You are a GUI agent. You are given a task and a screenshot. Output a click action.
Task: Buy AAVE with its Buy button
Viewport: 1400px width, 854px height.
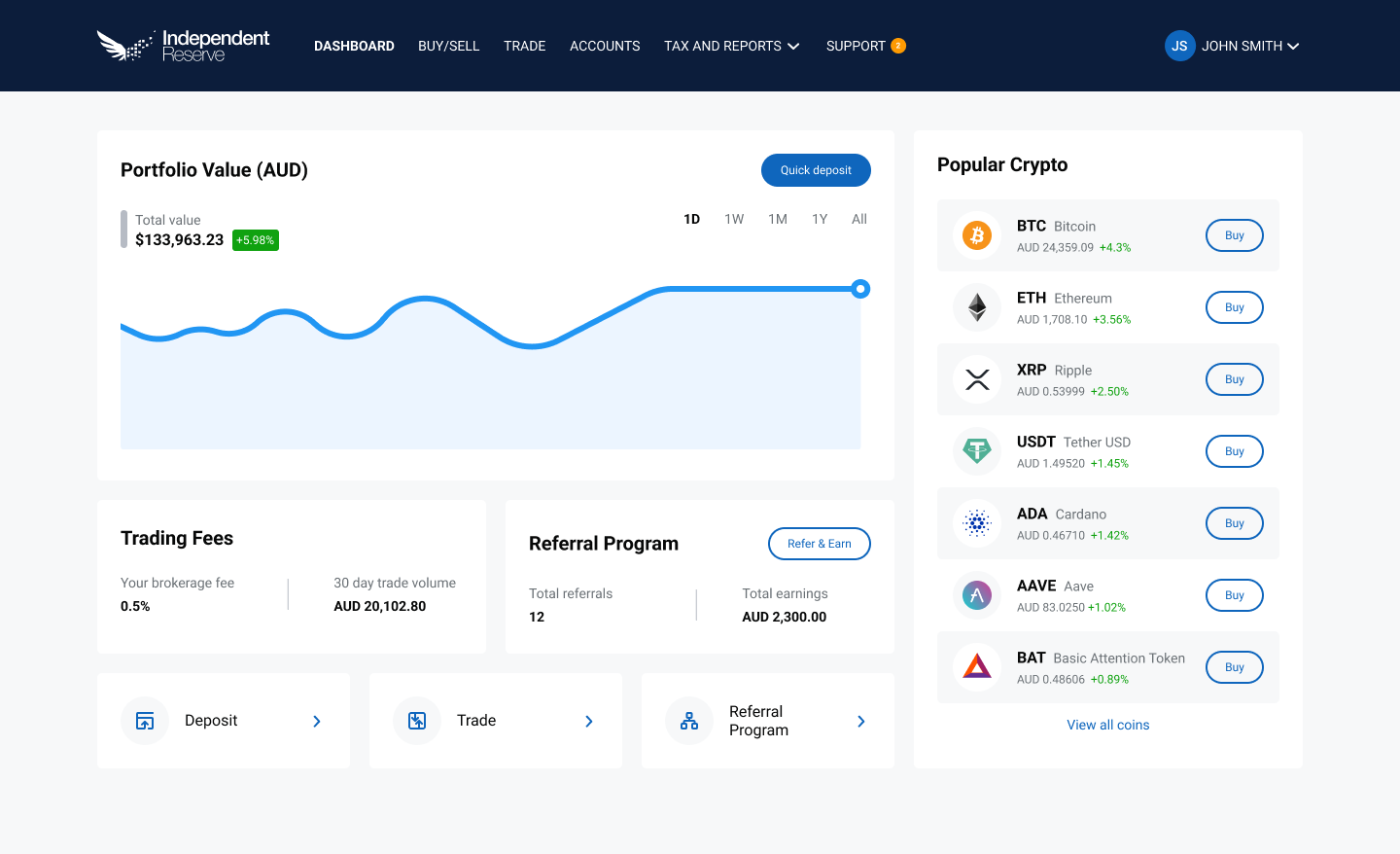click(1235, 595)
